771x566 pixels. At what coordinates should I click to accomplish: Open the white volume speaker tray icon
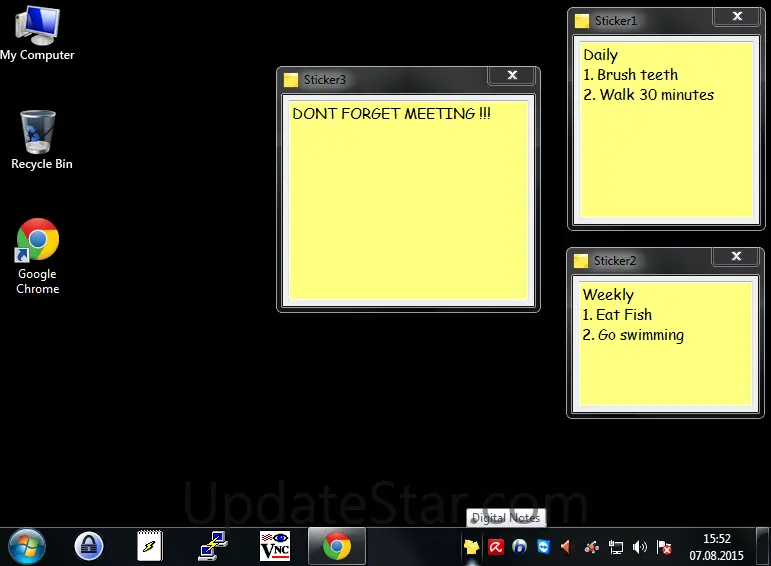(640, 547)
